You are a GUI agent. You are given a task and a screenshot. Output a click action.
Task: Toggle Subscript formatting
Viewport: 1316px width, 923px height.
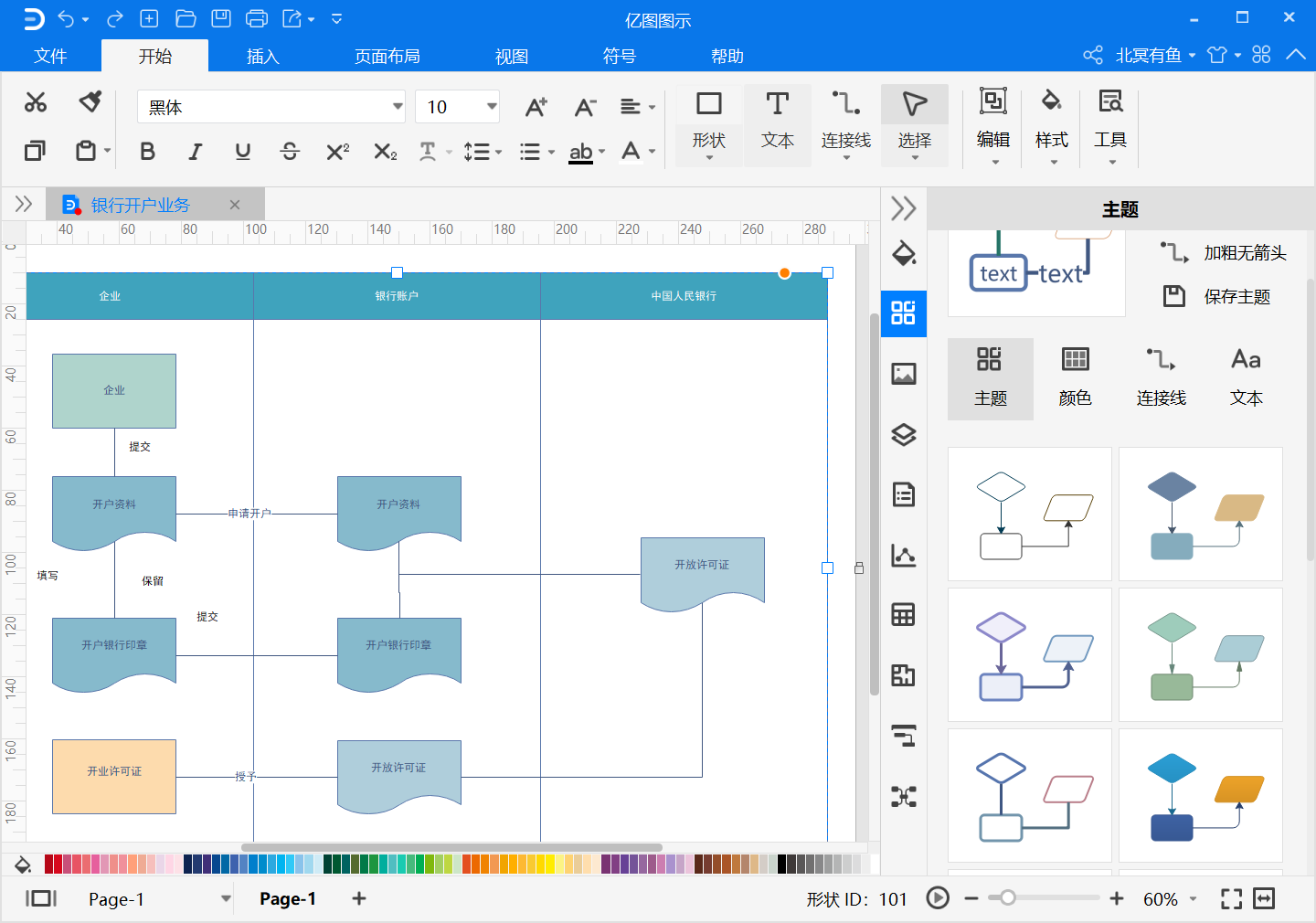385,152
